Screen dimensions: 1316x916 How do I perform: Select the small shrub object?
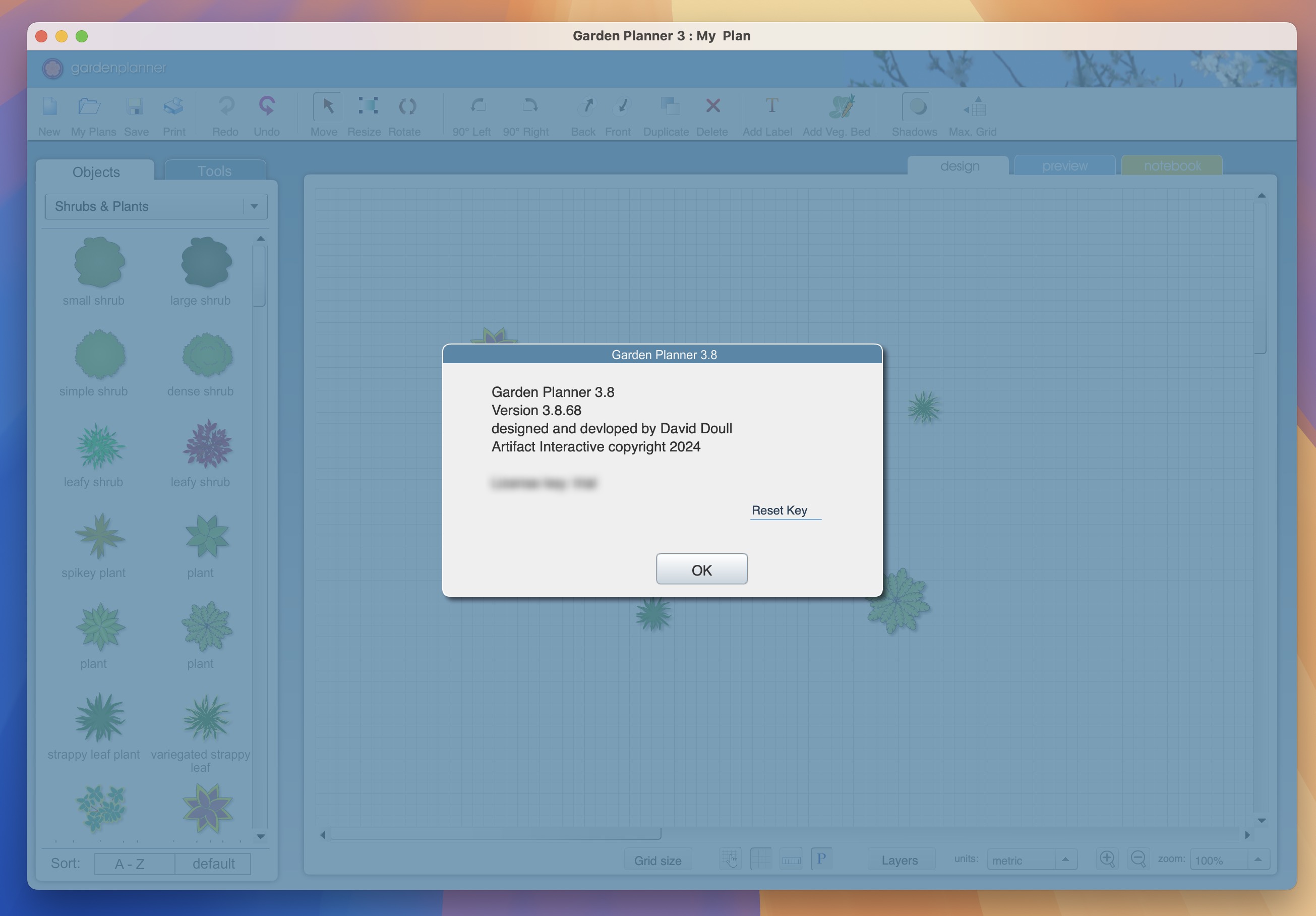(x=100, y=262)
